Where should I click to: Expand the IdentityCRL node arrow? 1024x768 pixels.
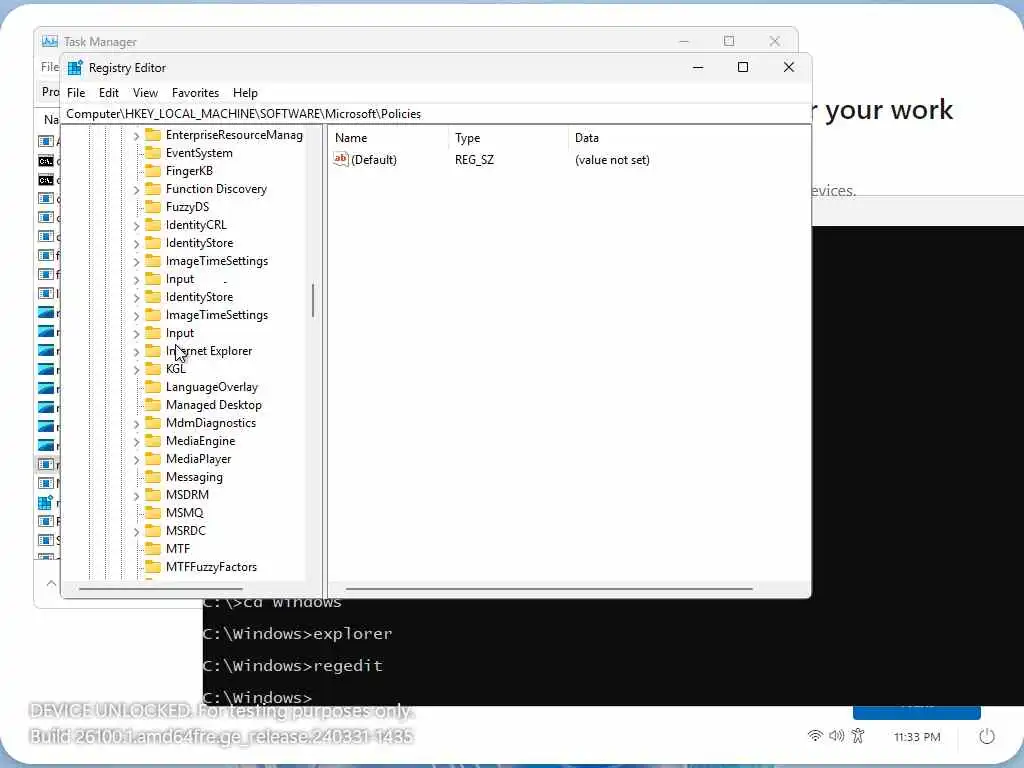[136, 226]
